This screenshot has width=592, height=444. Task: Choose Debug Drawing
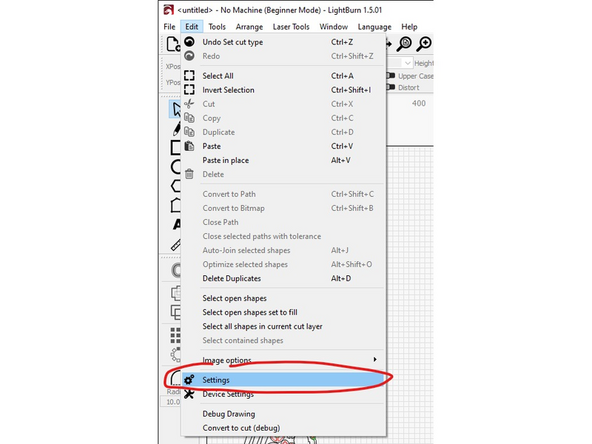tap(283, 414)
